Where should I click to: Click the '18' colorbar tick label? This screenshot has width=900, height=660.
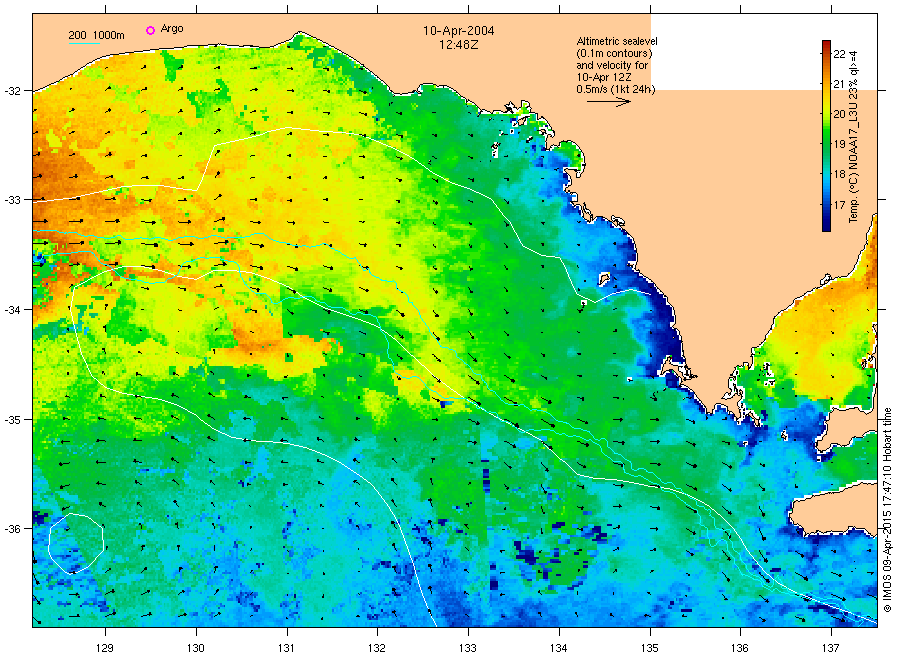(x=839, y=174)
